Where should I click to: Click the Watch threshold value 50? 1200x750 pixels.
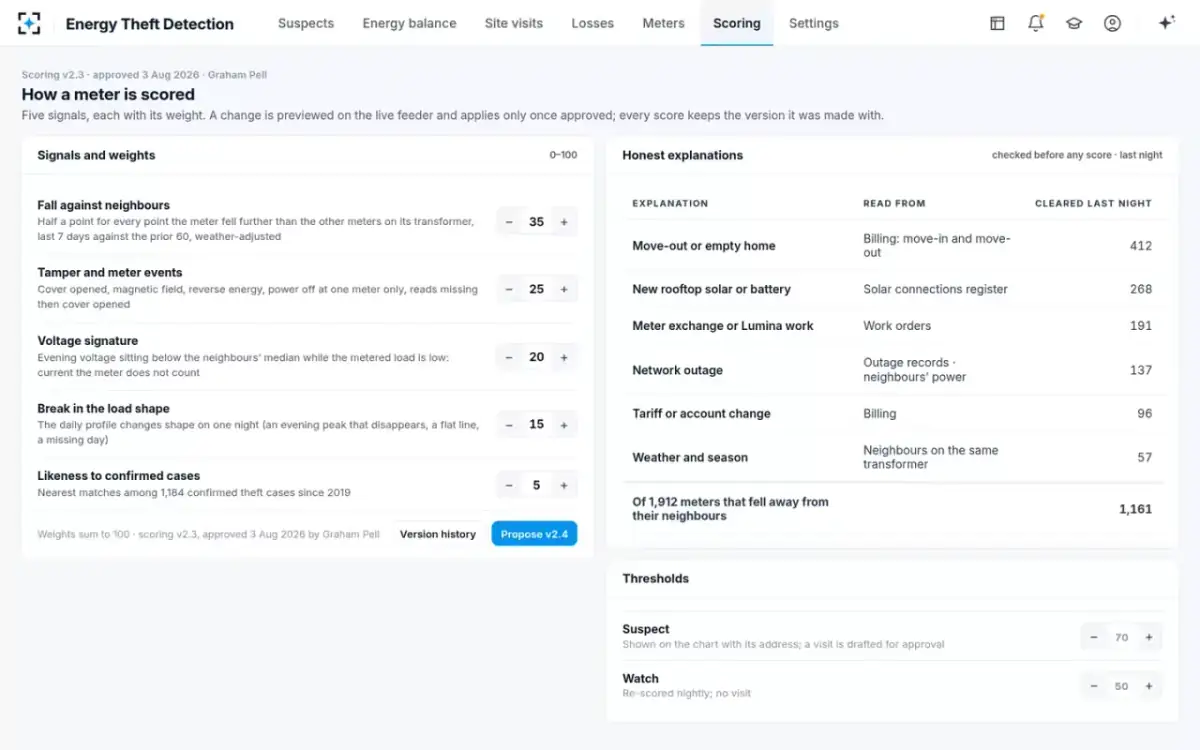click(x=1122, y=686)
